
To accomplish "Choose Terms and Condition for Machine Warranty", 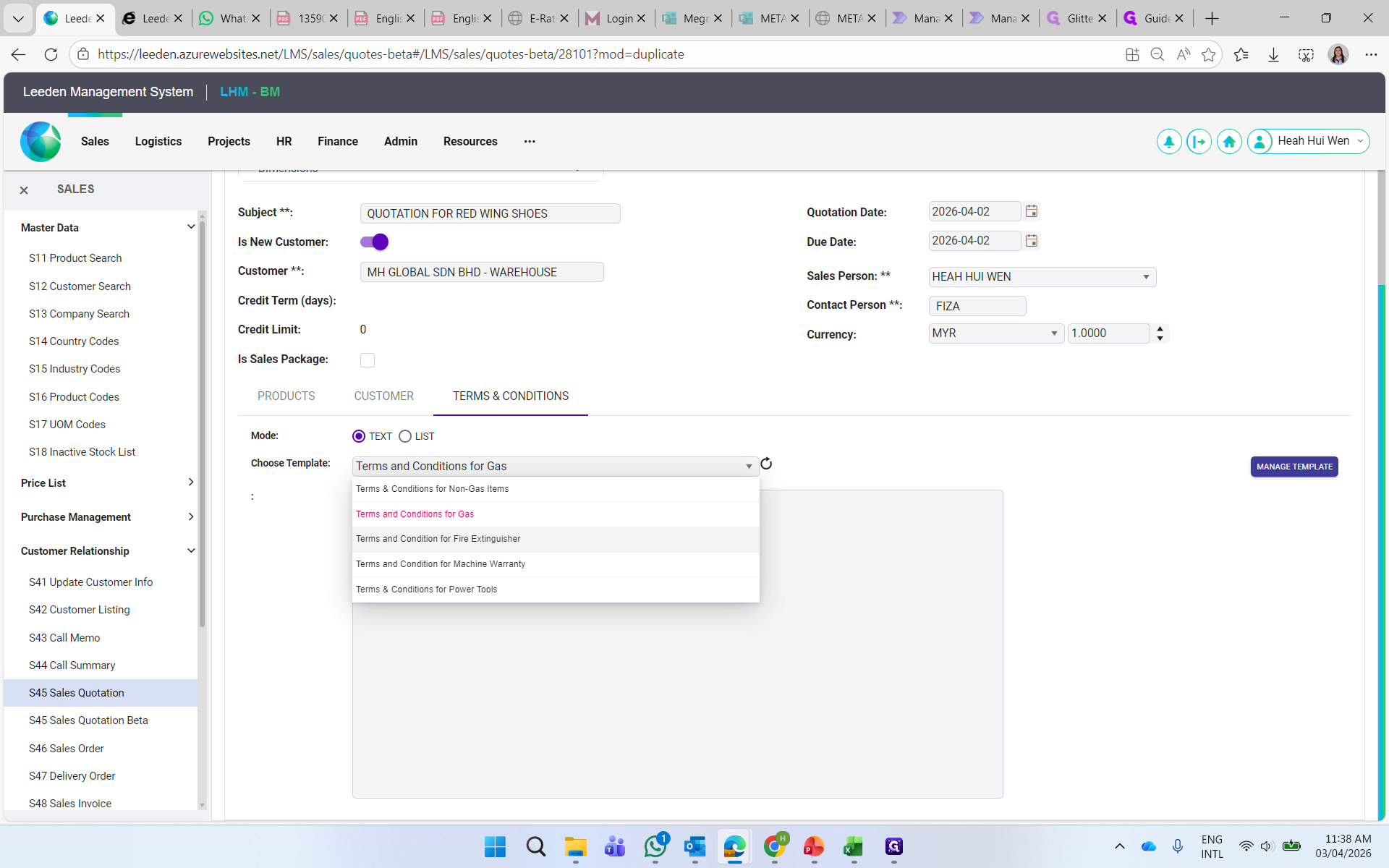I will pos(556,564).
